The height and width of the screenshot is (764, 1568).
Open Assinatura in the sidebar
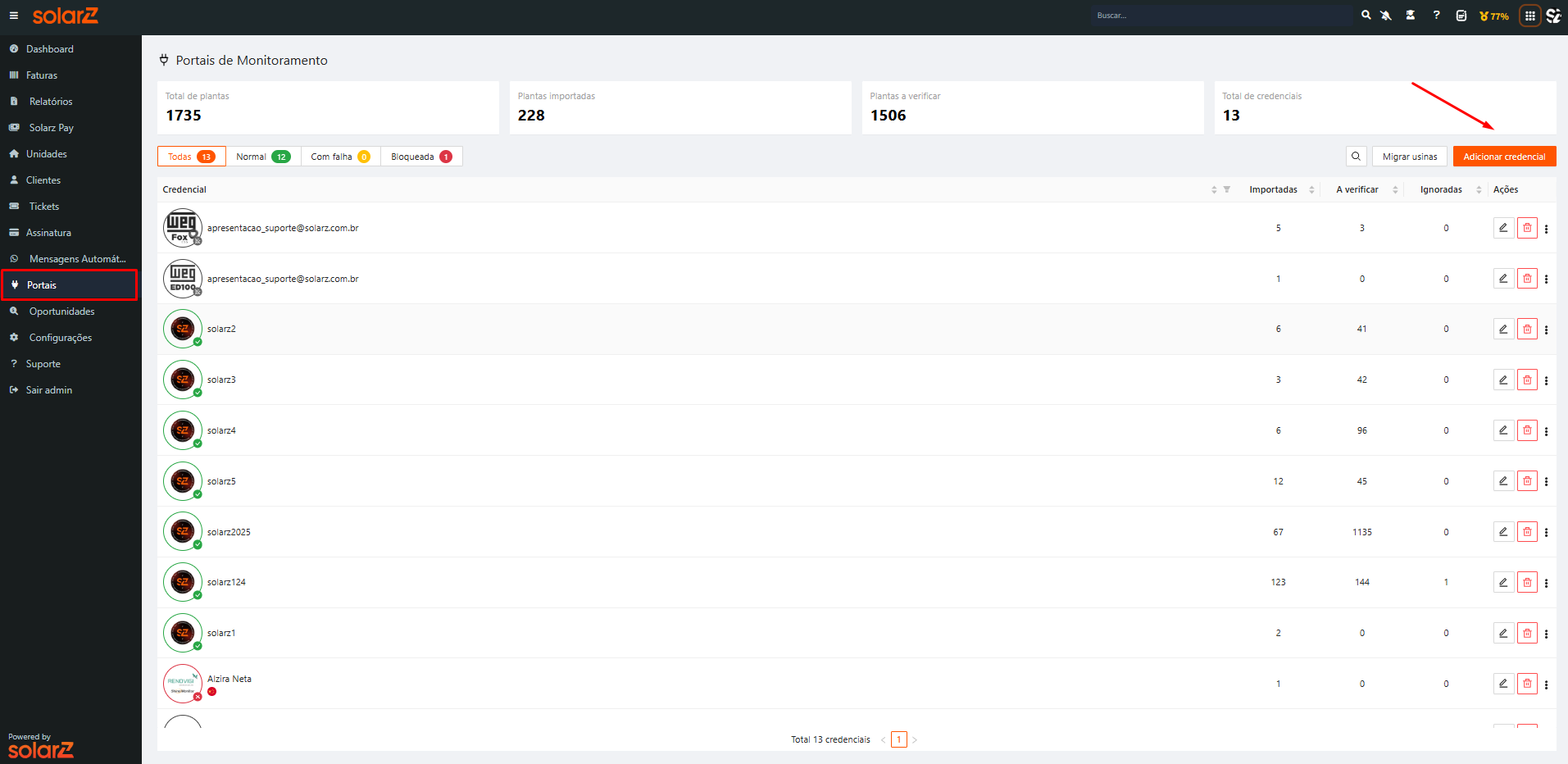click(70, 233)
